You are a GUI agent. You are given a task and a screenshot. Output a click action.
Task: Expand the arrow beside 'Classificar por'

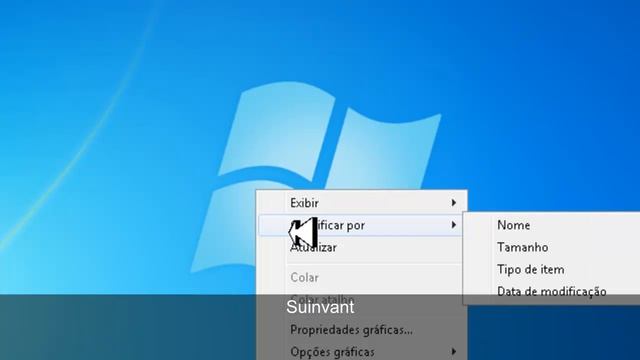(453, 225)
